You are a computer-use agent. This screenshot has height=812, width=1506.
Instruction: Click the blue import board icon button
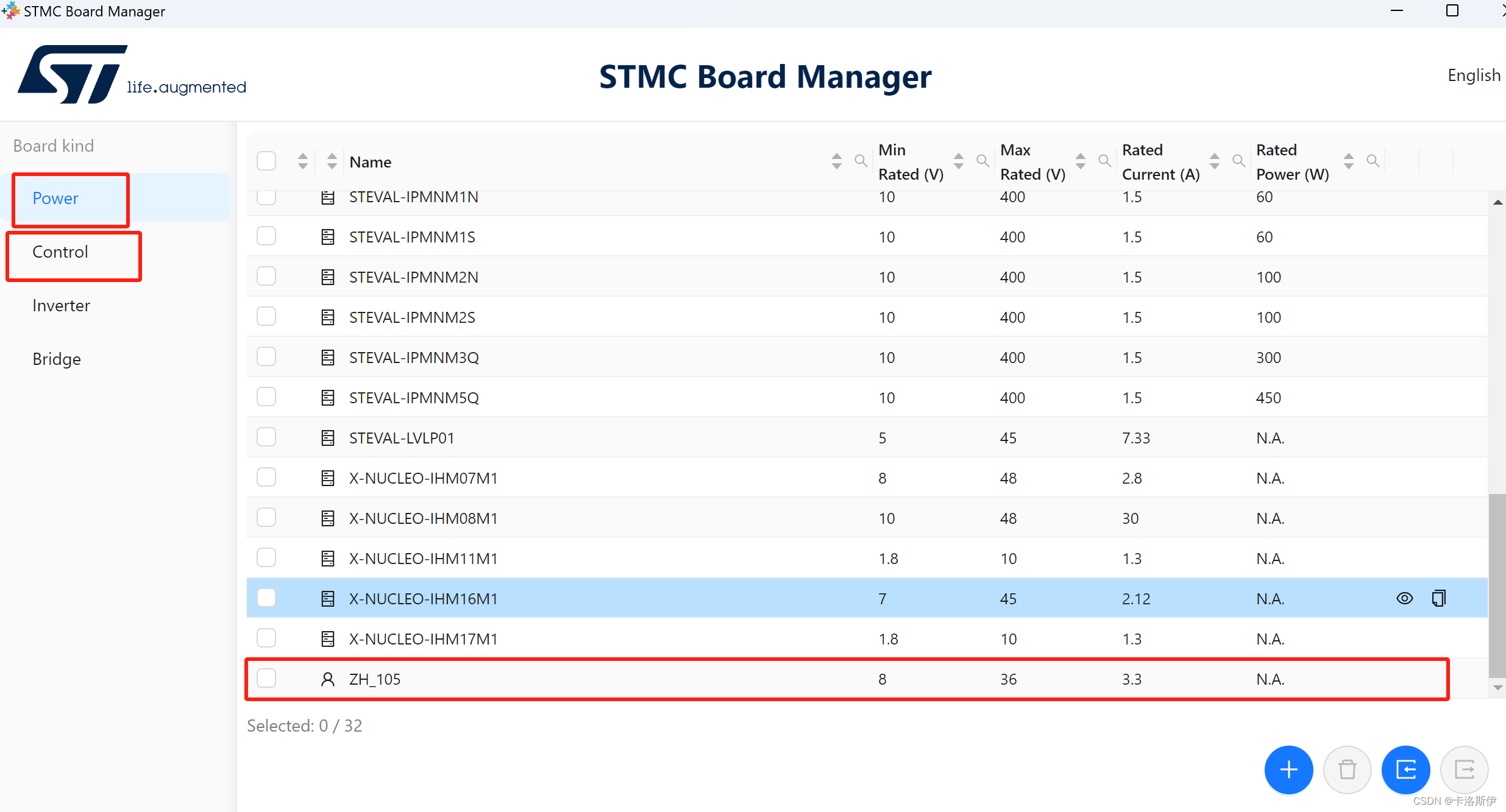pyautogui.click(x=1405, y=769)
